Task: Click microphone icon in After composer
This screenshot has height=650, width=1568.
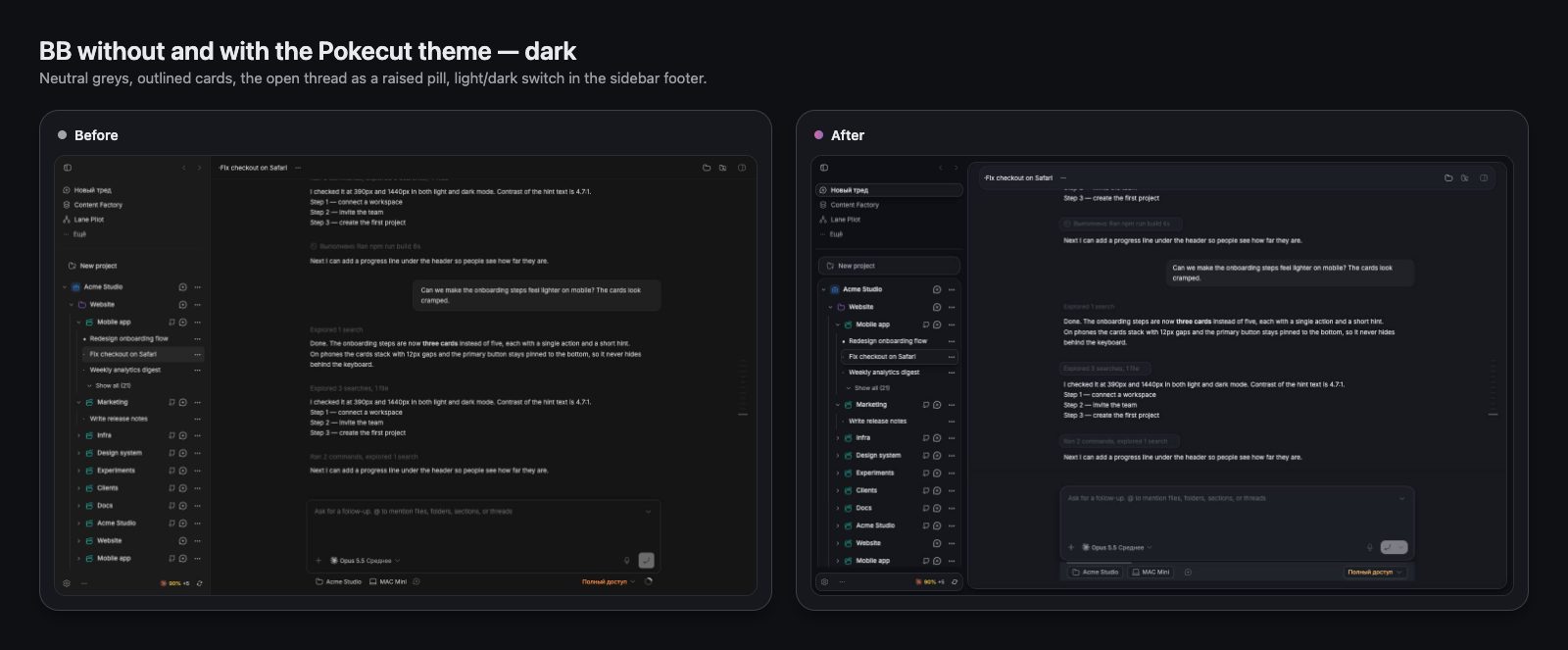Action: 1370,547
